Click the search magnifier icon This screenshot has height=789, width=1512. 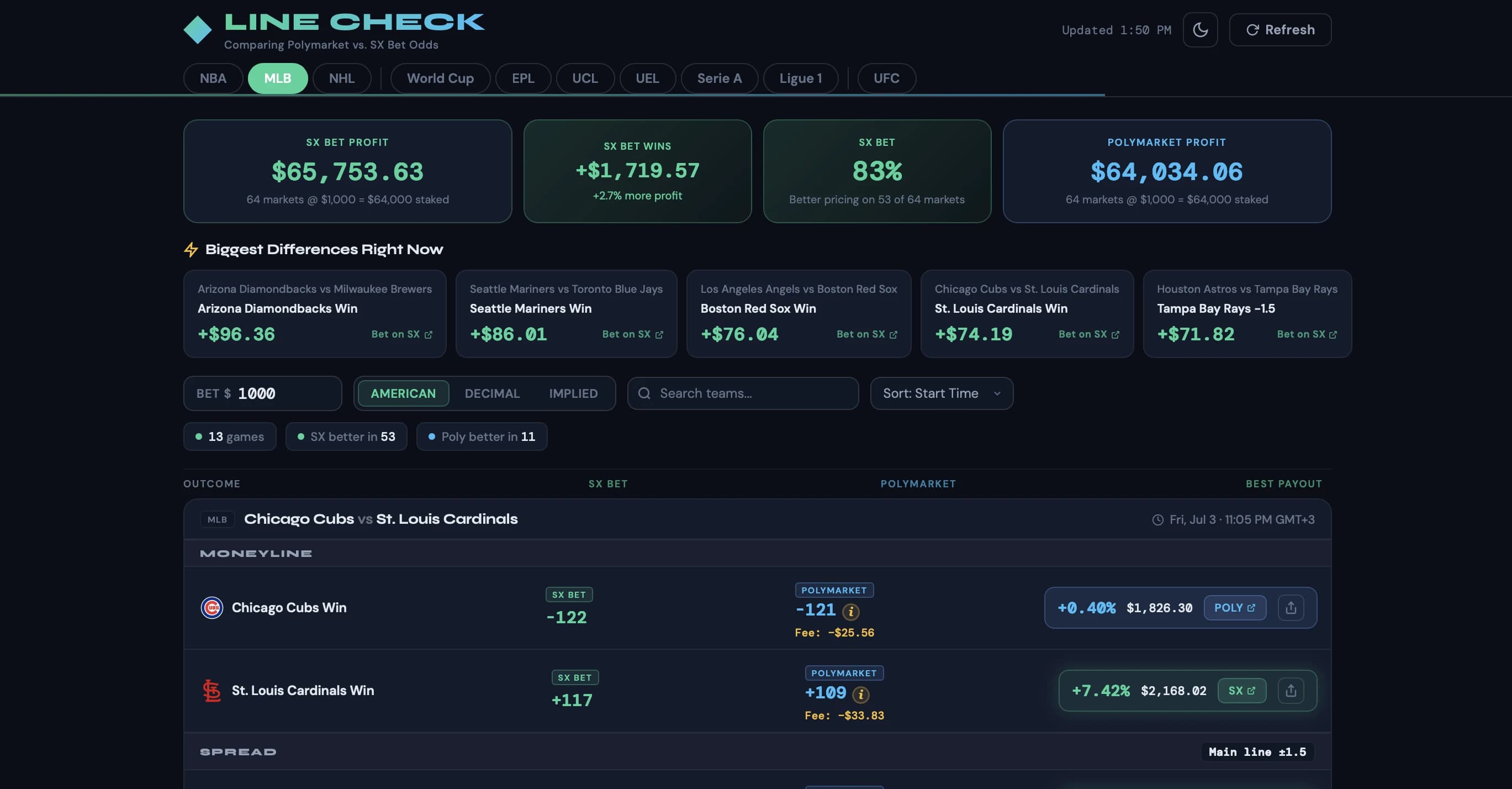(x=644, y=393)
